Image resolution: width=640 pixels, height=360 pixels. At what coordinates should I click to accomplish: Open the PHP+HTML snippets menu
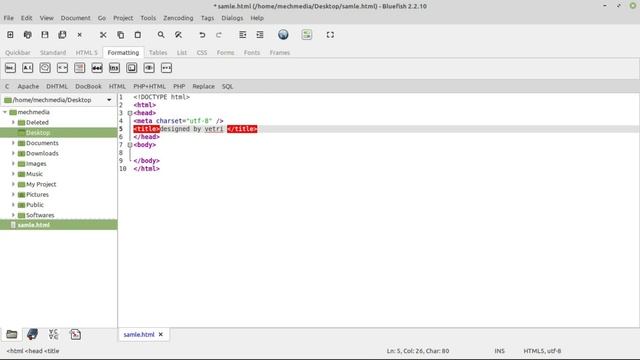[149, 87]
